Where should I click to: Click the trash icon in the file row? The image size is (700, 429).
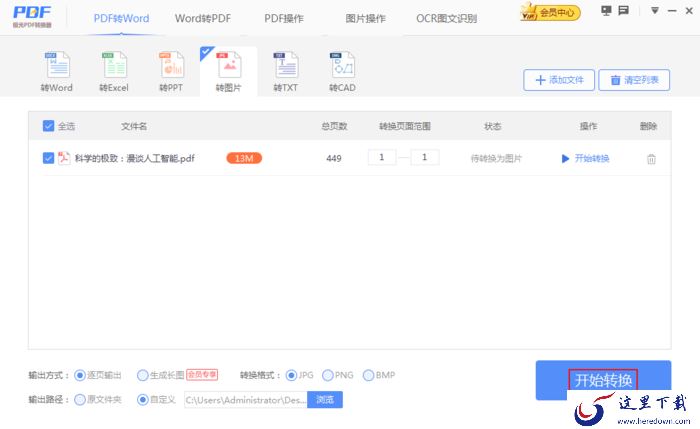pos(651,158)
